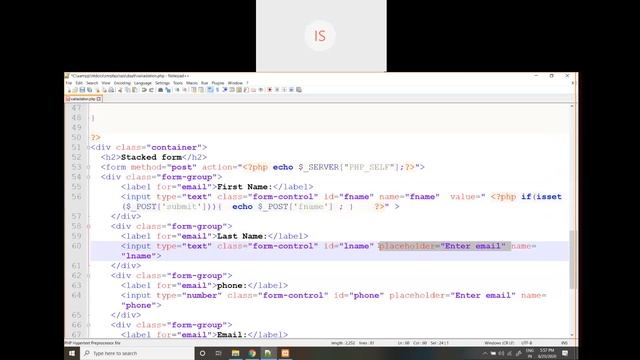The image size is (640, 360).
Task: Click the Print toolbar icon
Action: [111, 90]
